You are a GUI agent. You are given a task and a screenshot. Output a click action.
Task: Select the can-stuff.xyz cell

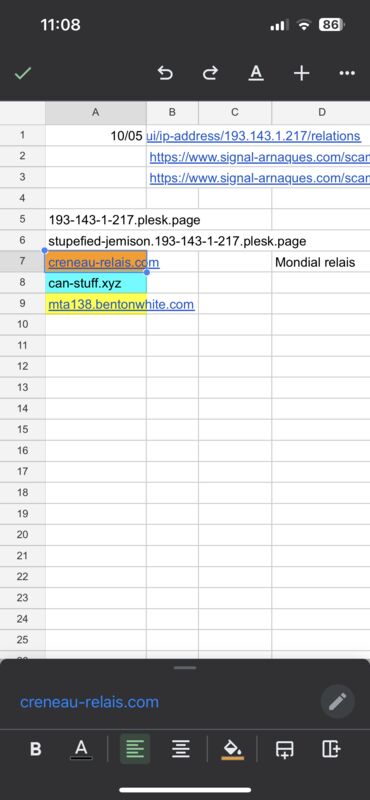click(96, 283)
